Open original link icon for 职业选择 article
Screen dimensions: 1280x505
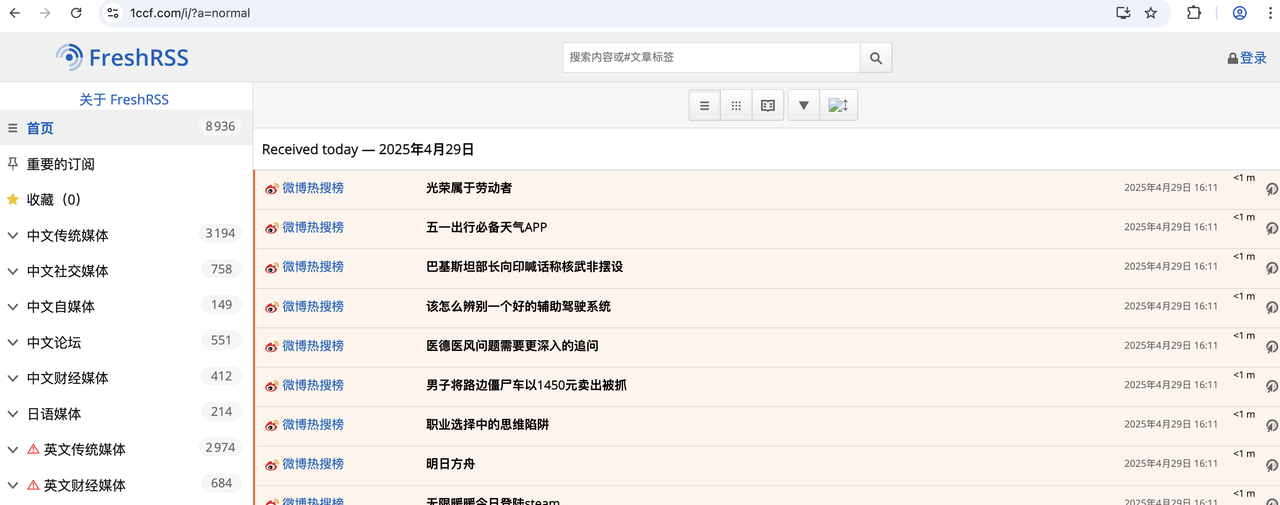pyautogui.click(x=1272, y=426)
